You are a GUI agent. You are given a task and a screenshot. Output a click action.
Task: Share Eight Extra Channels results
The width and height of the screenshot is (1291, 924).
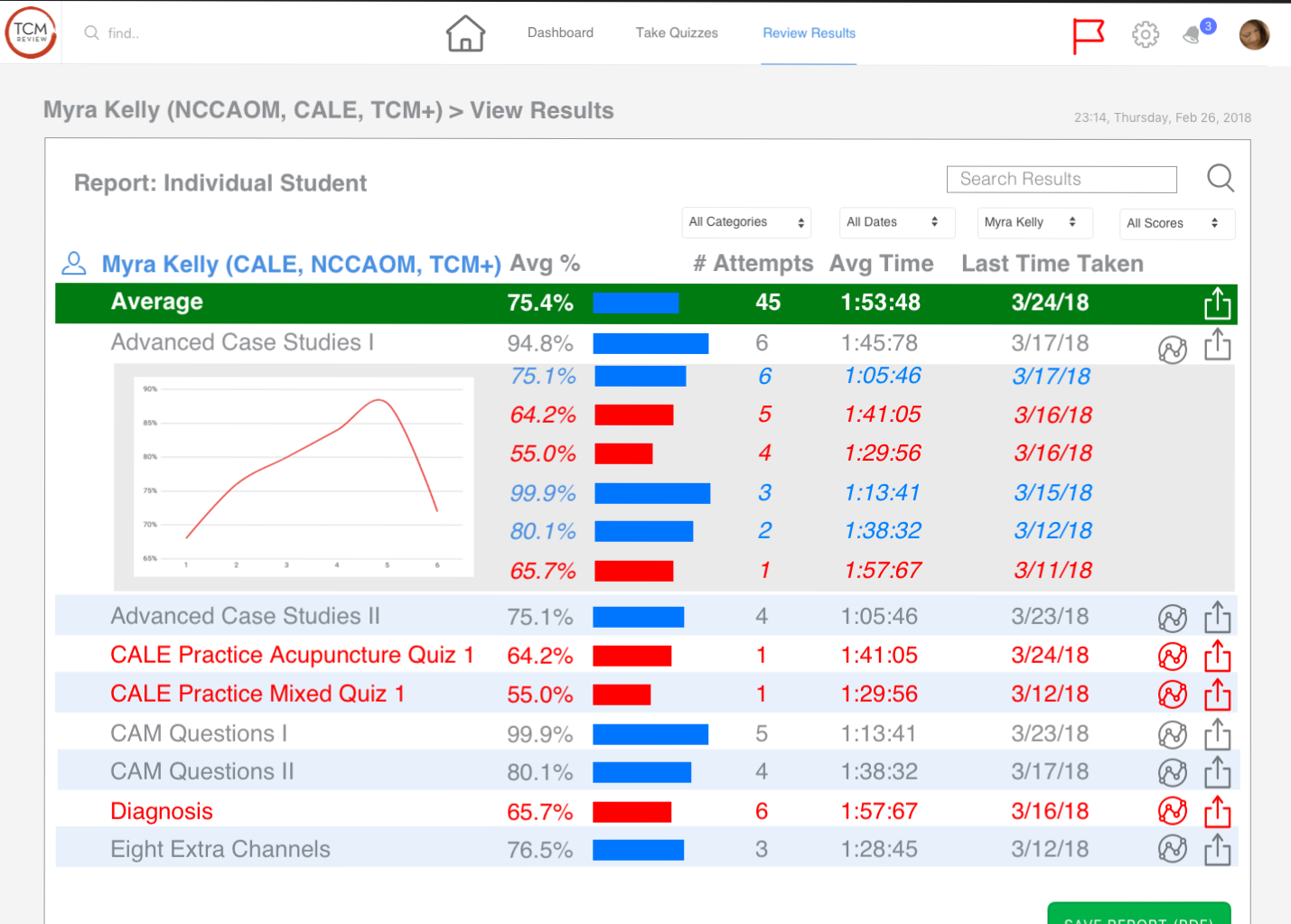pos(1217,850)
